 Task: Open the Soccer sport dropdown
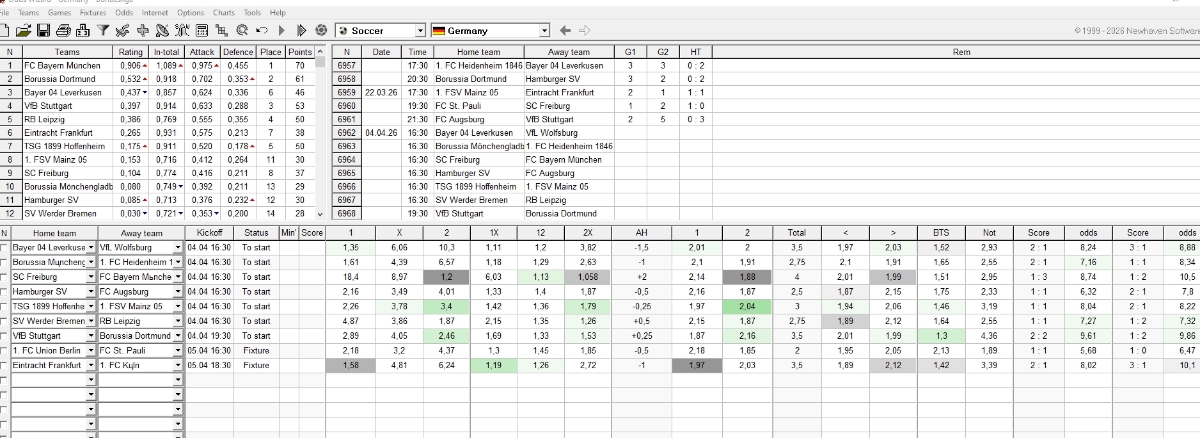pyautogui.click(x=419, y=31)
